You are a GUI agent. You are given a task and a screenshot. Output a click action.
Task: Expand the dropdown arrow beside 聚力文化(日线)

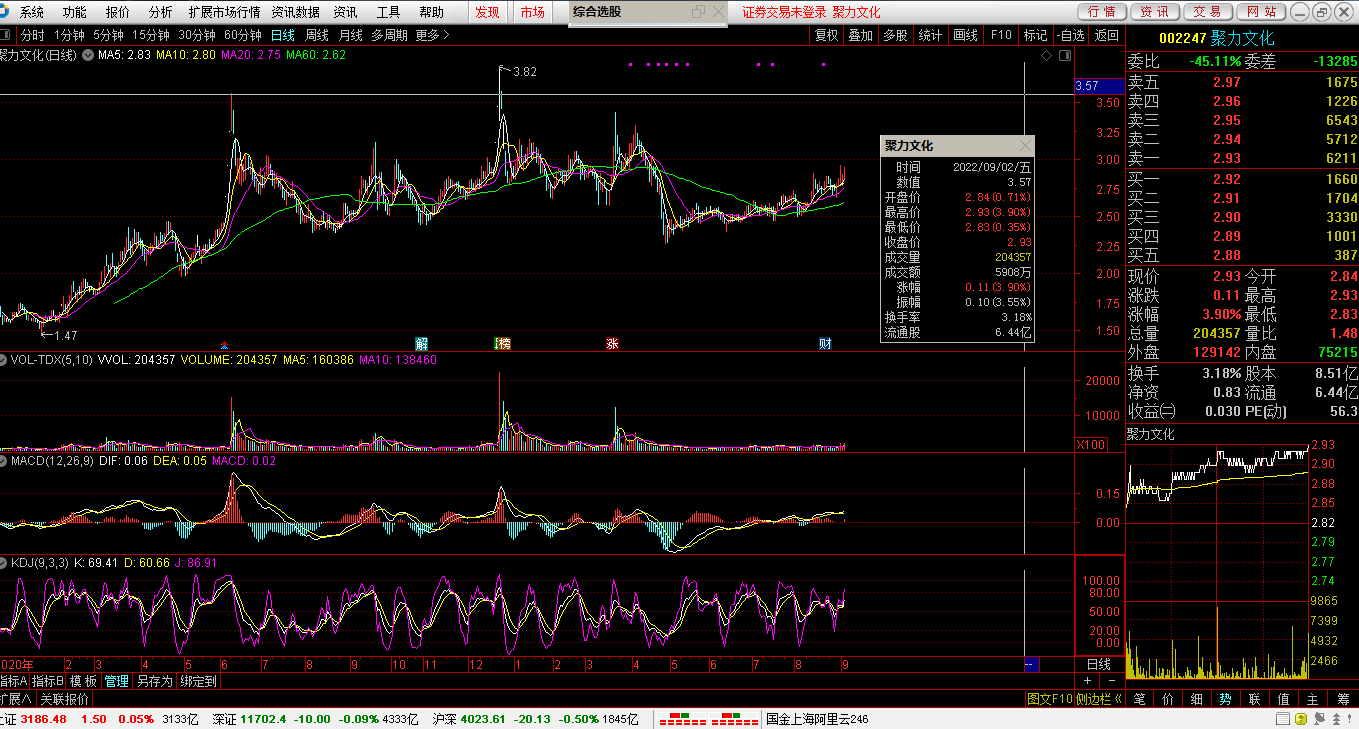[x=88, y=55]
